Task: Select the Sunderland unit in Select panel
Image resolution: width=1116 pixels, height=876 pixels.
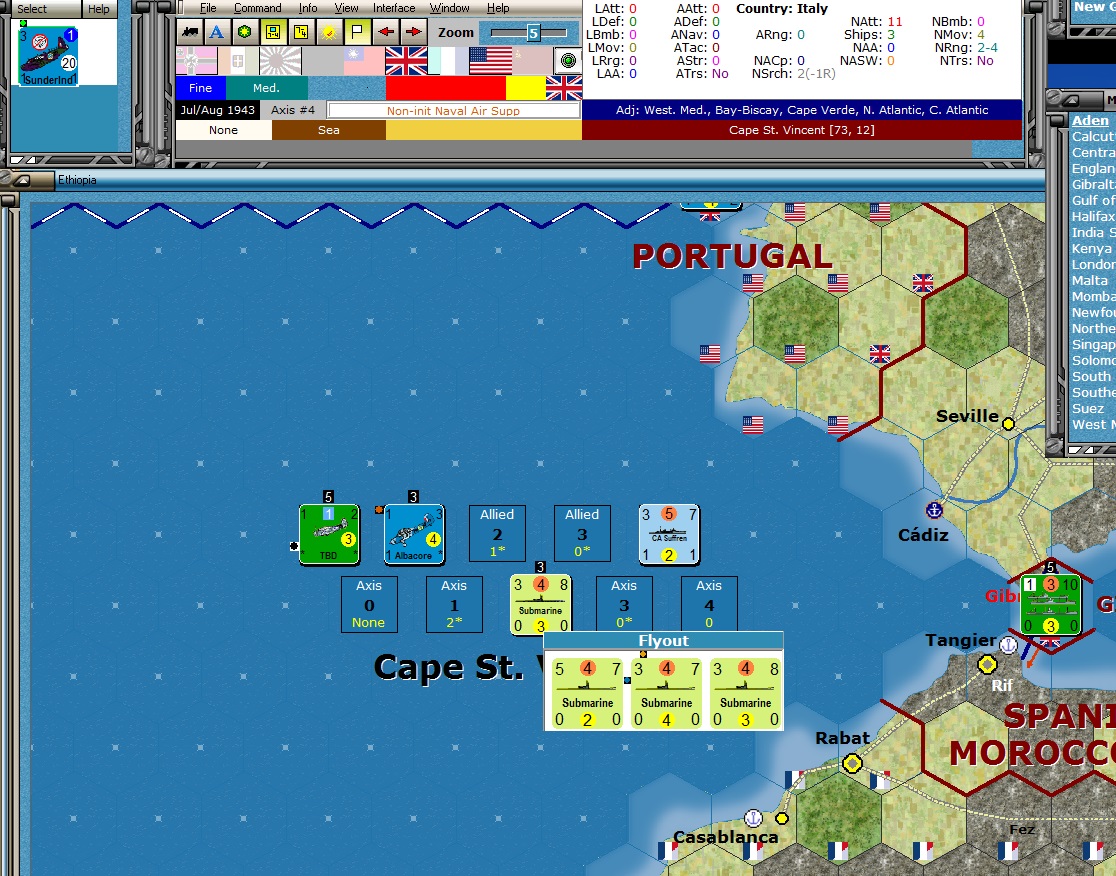Action: point(48,56)
